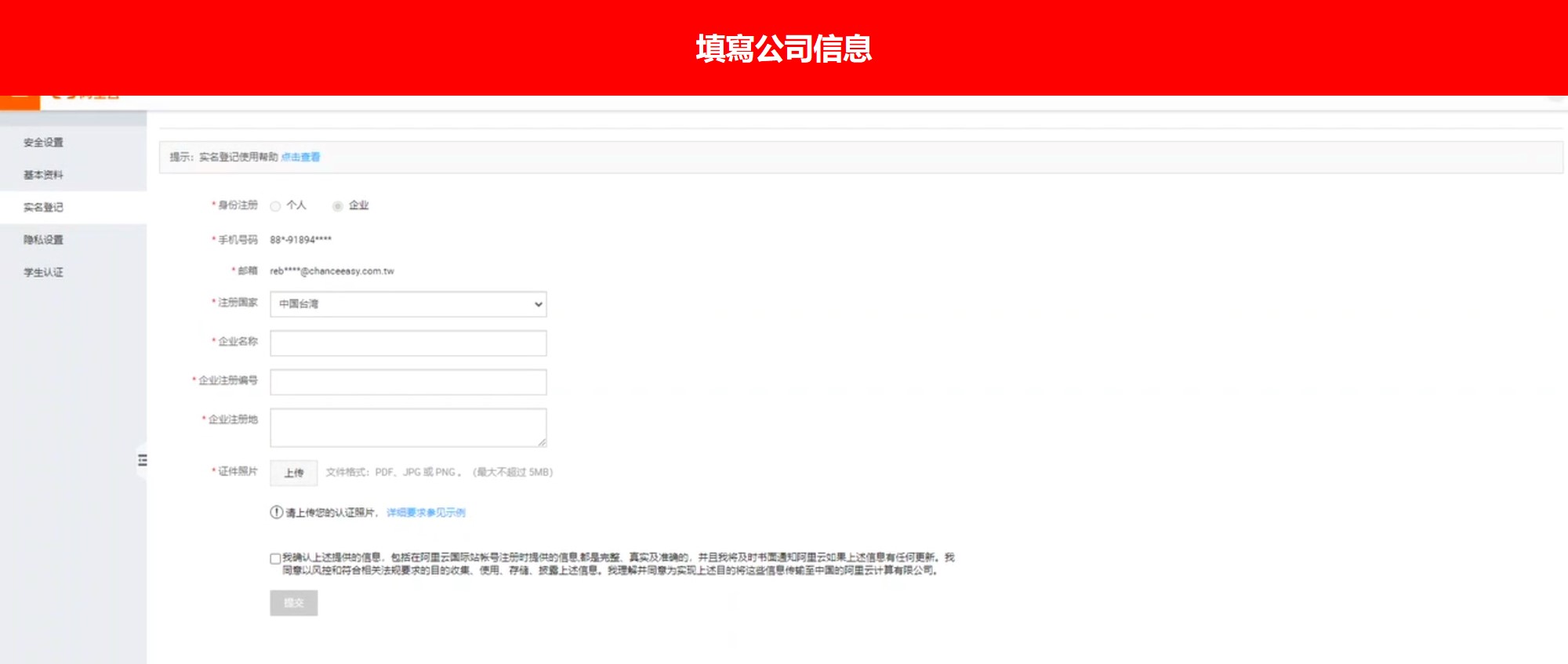
Task: Click the 提交 submit button
Action: [x=294, y=603]
